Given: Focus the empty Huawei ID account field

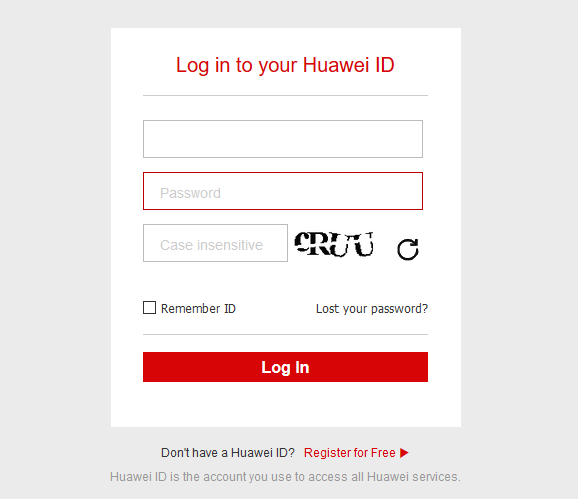Looking at the screenshot, I should [x=283, y=139].
